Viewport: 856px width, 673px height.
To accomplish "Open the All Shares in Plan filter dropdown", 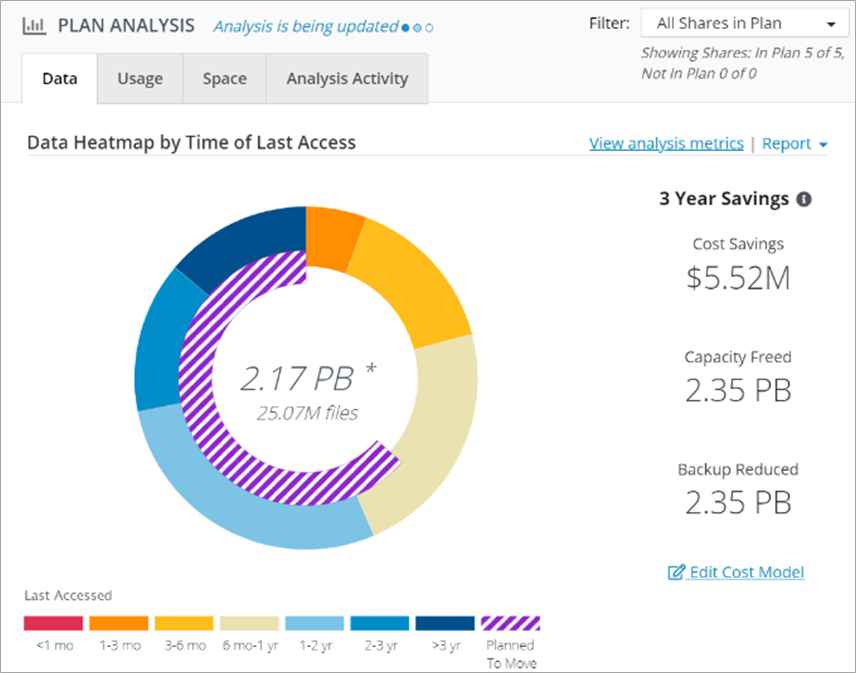I will point(744,22).
